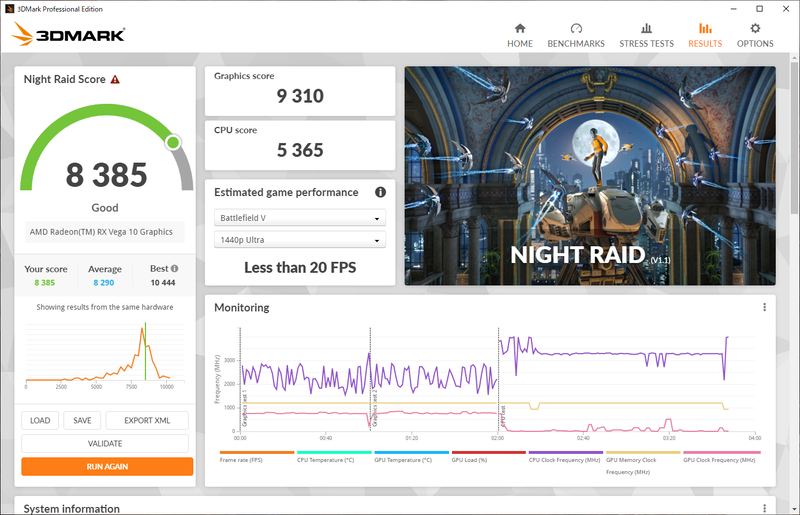Viewport: 800px width, 515px height.
Task: Click the Average score 8 290
Action: click(104, 283)
